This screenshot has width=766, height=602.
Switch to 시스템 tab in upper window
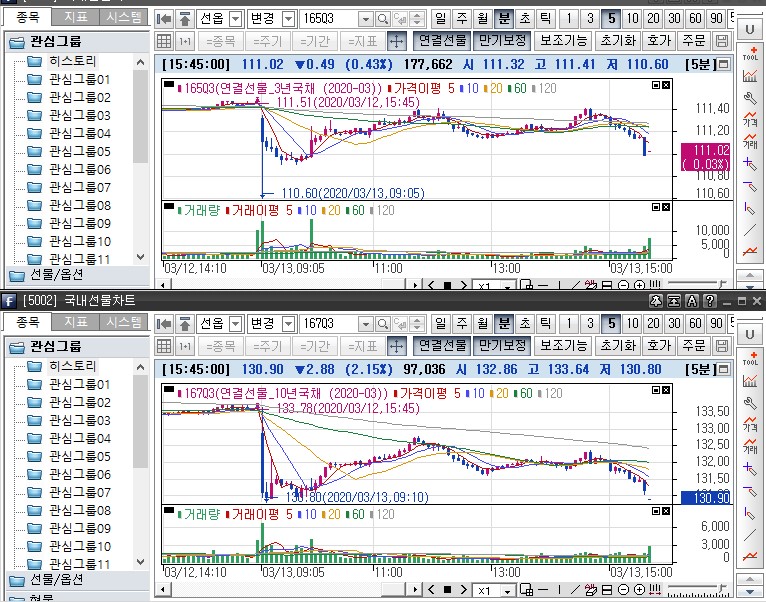click(124, 17)
